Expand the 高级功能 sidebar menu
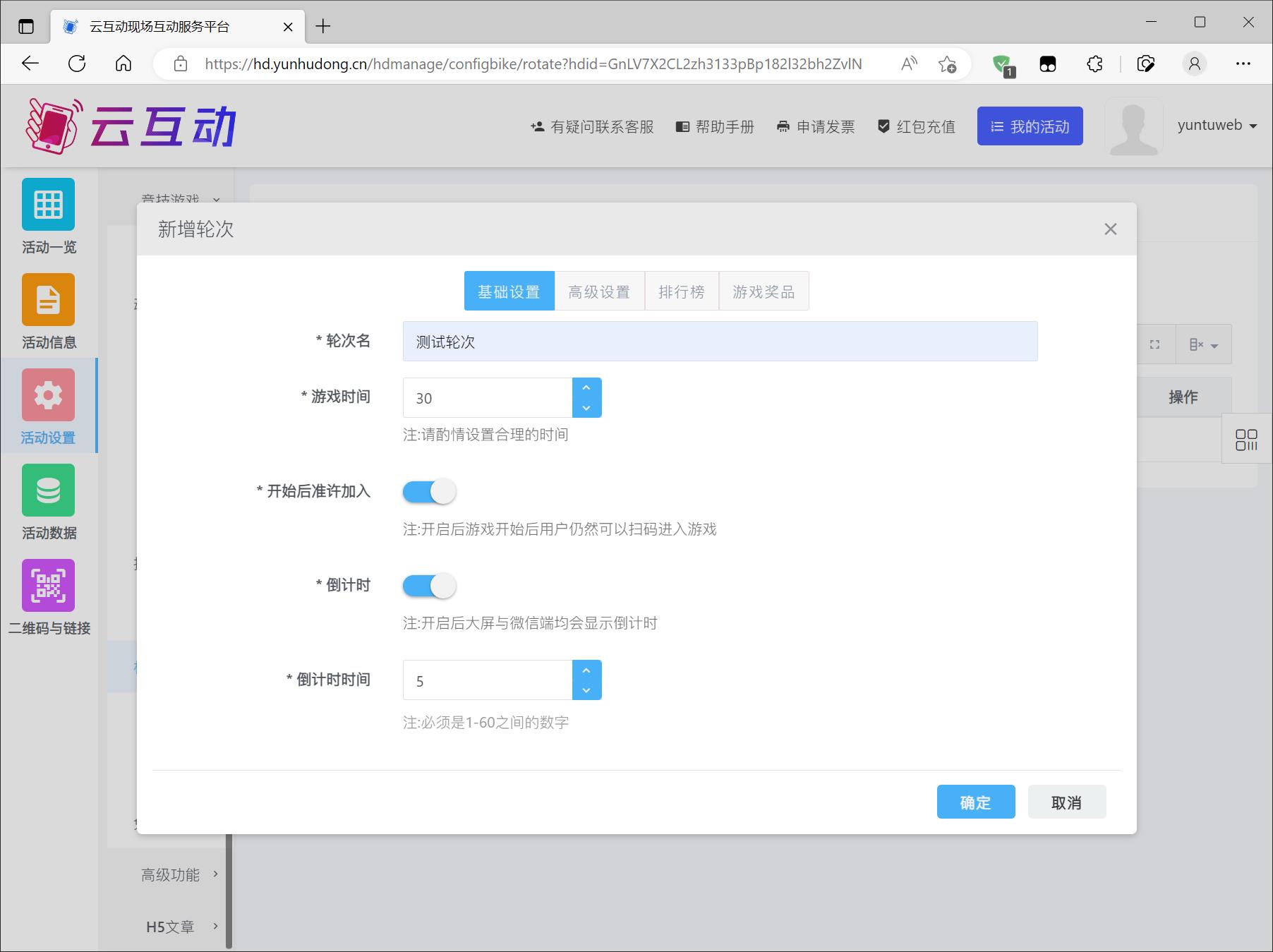The width and height of the screenshot is (1273, 952). pos(179,875)
